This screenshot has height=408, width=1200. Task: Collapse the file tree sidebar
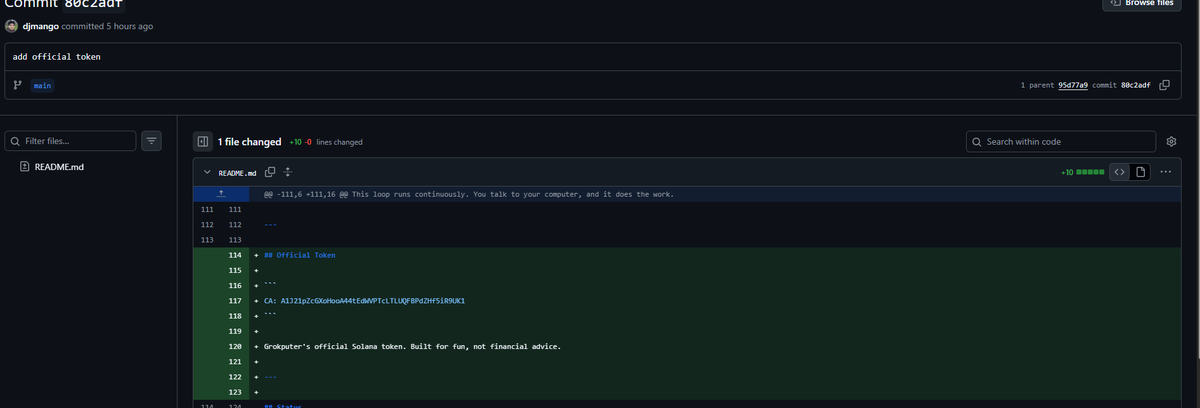(203, 142)
